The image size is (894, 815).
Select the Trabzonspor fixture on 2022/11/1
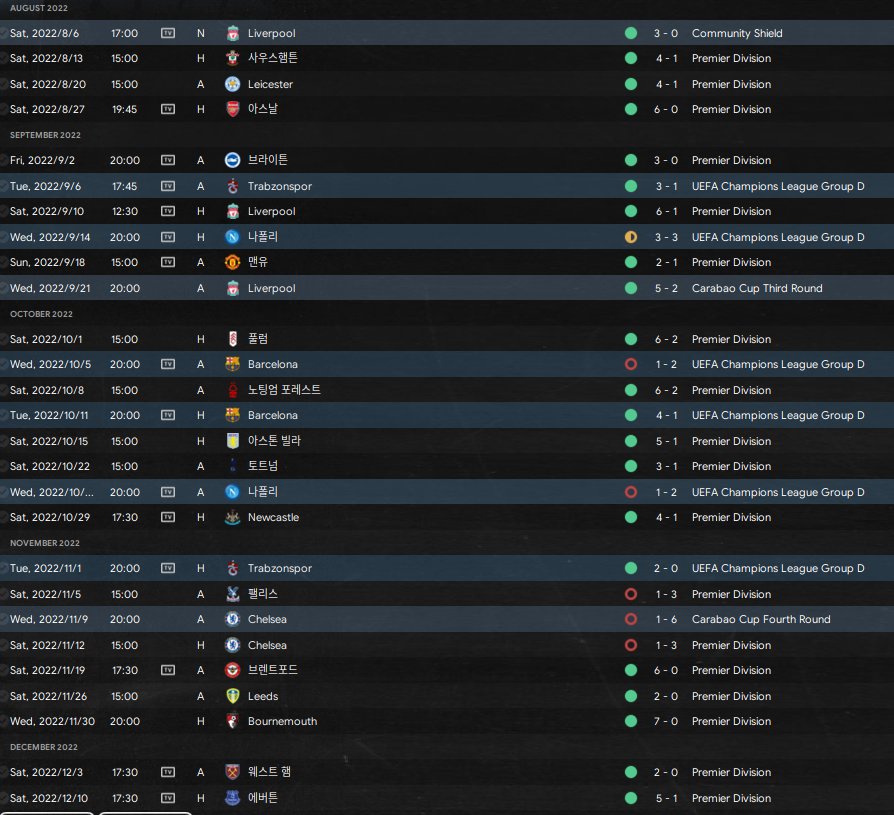point(447,568)
